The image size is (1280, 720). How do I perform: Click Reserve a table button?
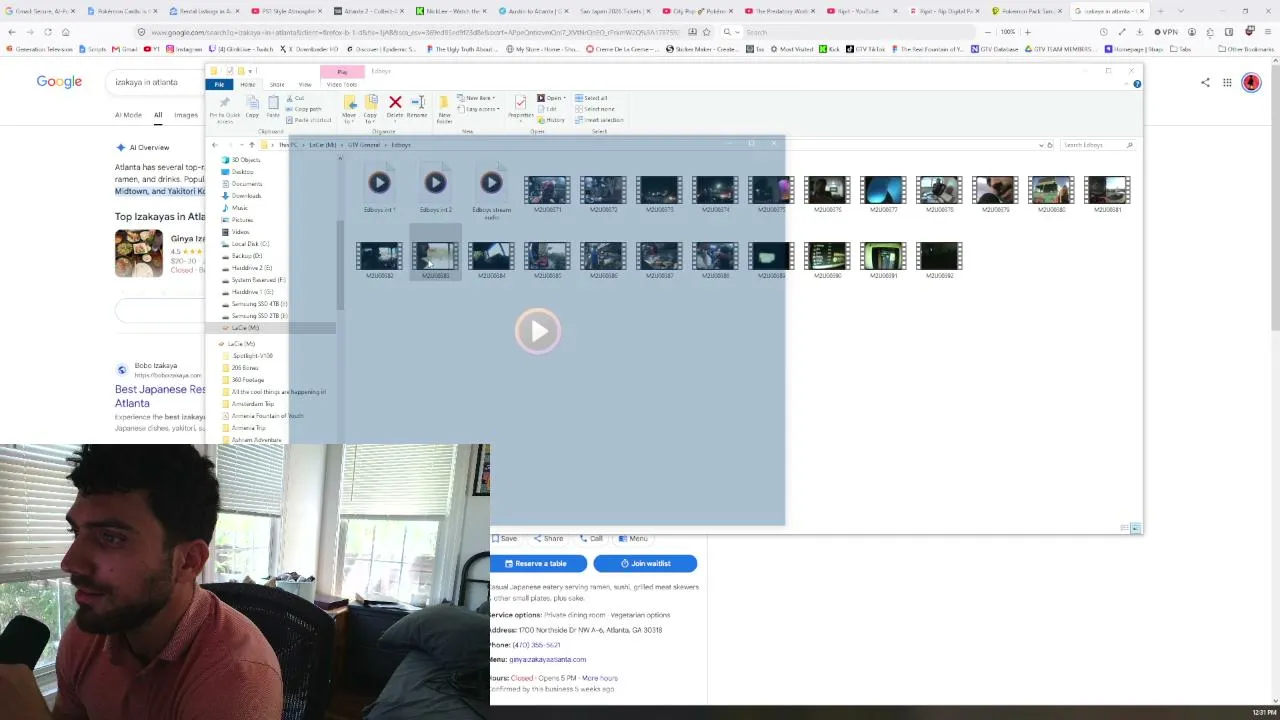538,564
